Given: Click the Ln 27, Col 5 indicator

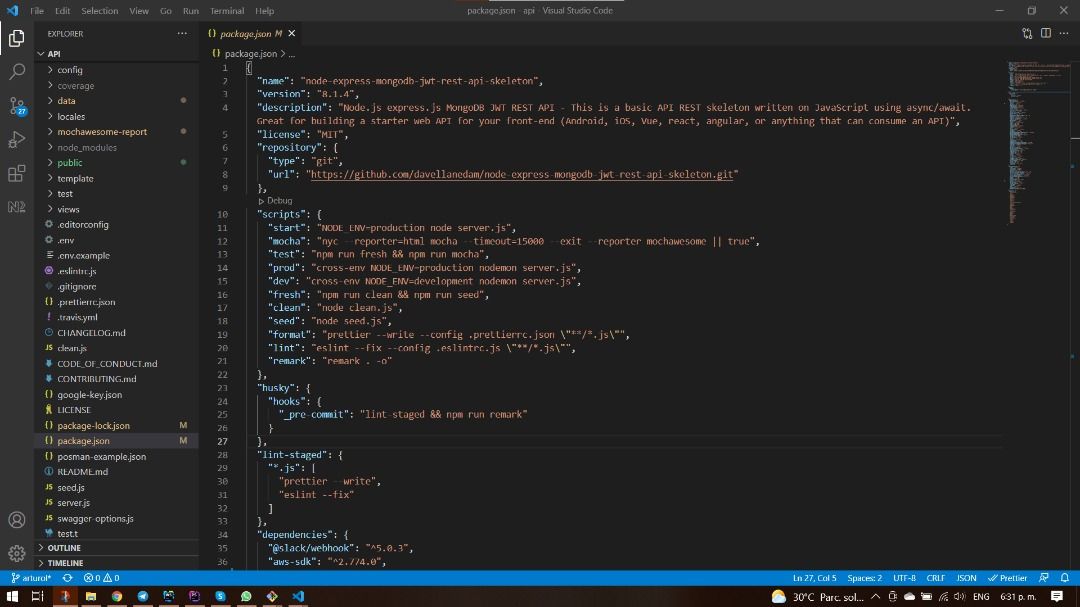Looking at the screenshot, I should pos(814,578).
